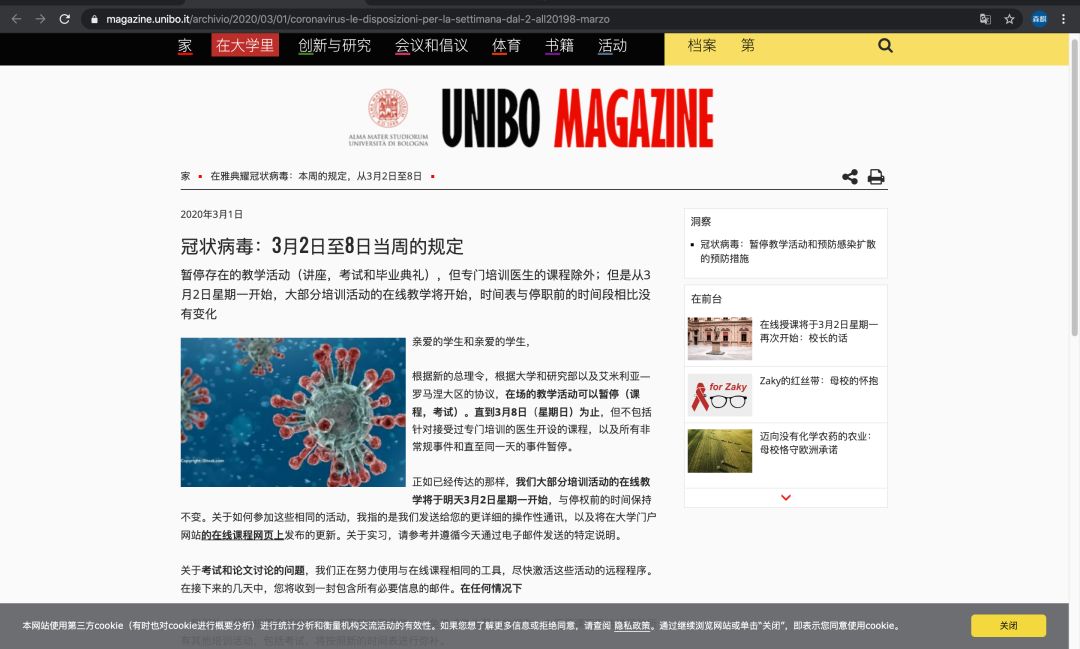Reload the page with the refresh icon

65,19
